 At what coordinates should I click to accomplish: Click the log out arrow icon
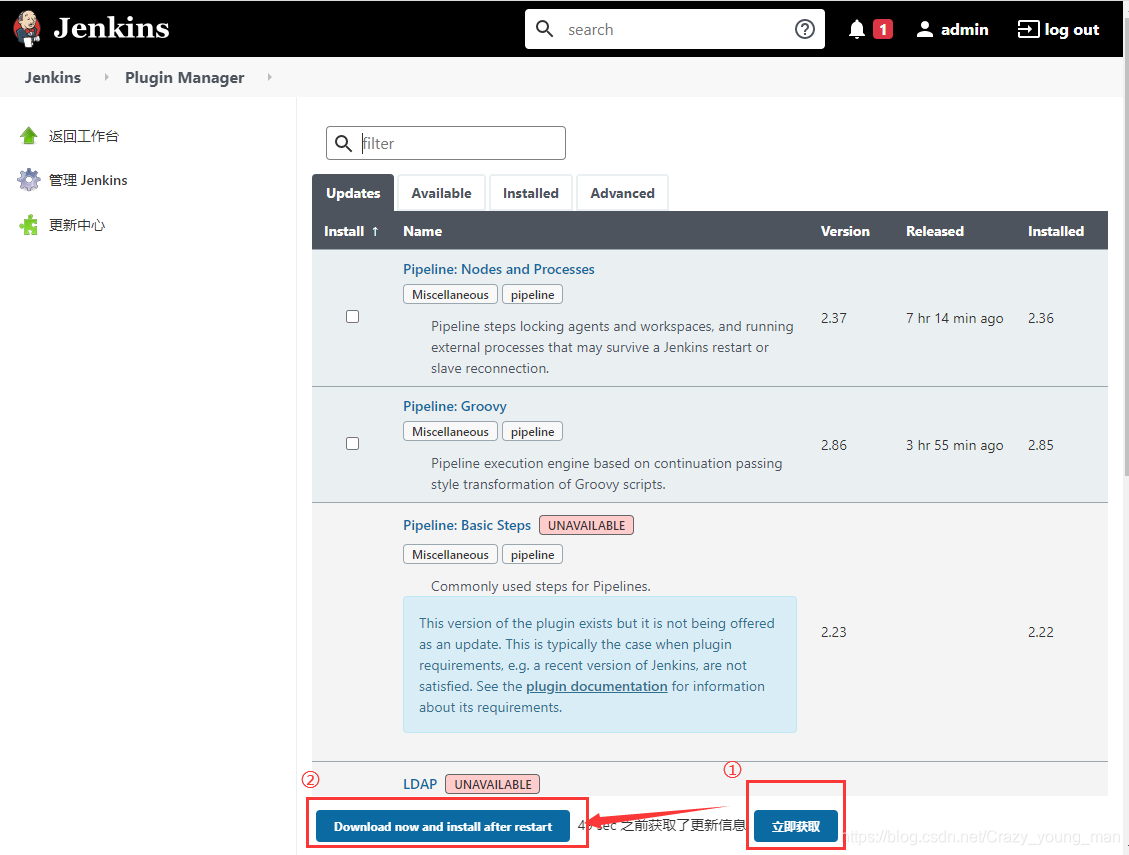[1027, 30]
